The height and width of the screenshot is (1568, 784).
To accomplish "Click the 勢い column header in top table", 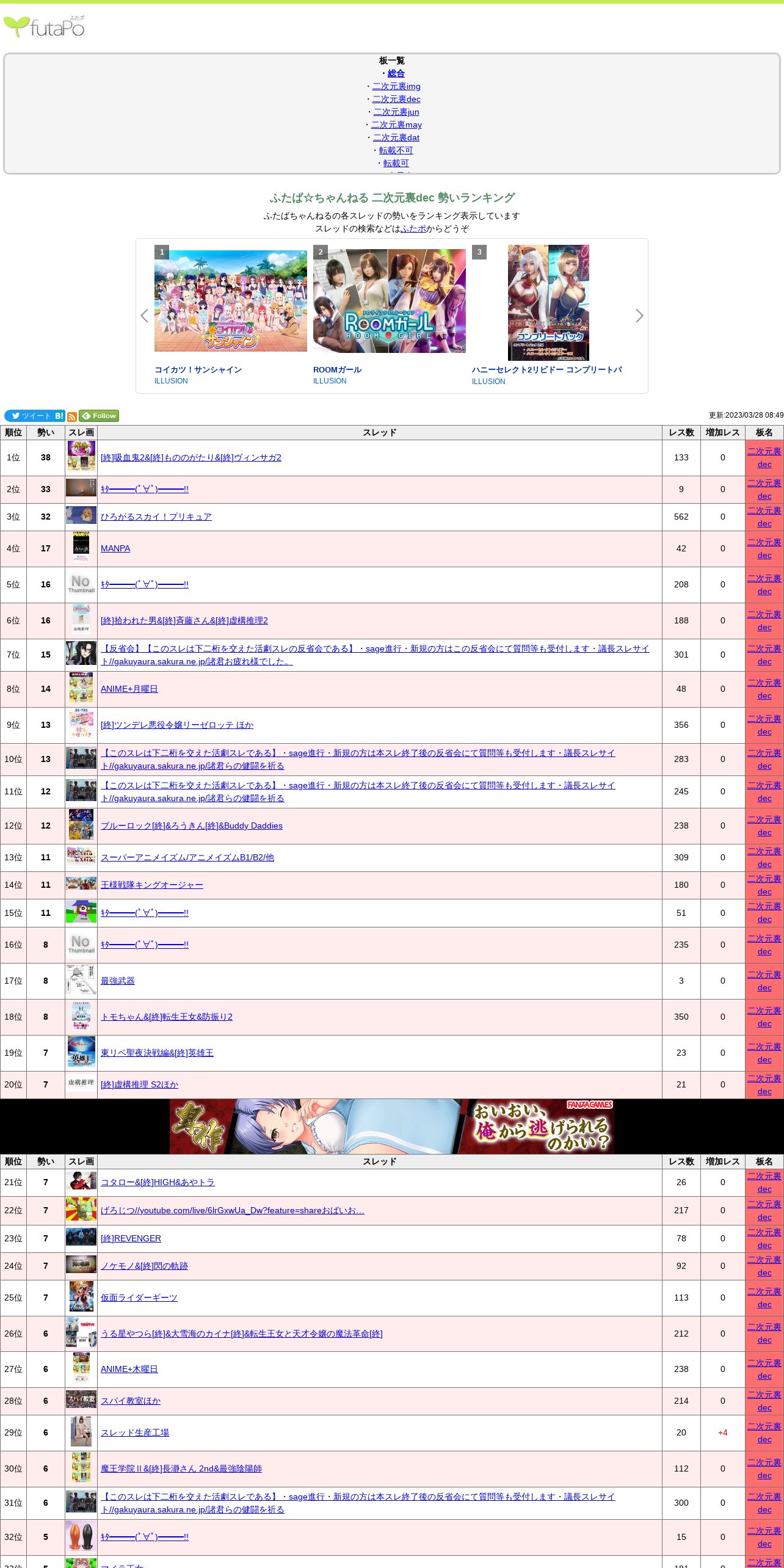I will pyautogui.click(x=46, y=432).
